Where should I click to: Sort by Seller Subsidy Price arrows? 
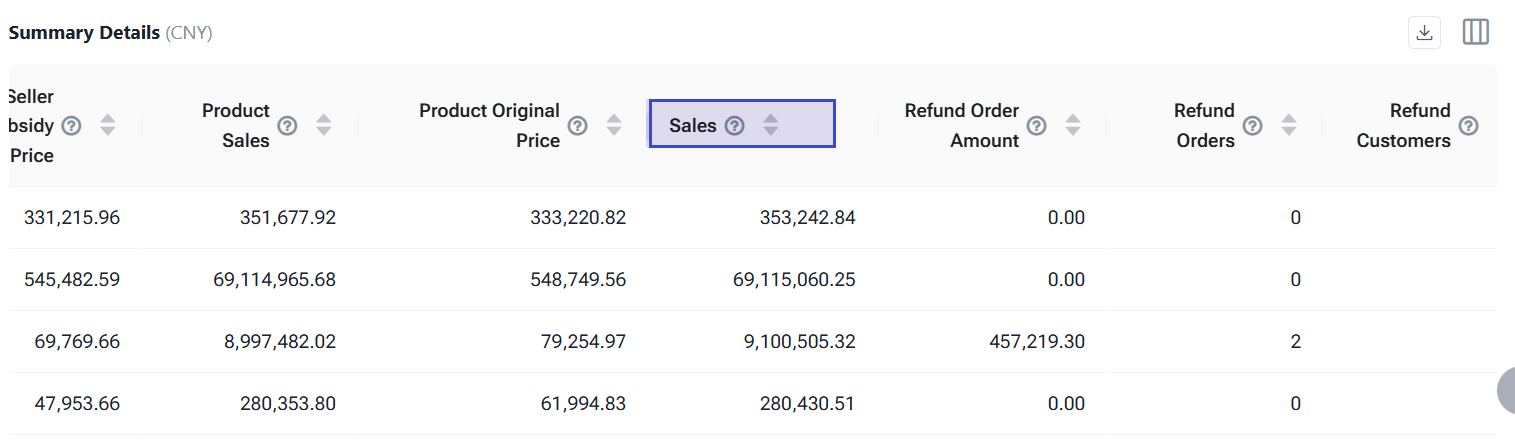pos(108,125)
